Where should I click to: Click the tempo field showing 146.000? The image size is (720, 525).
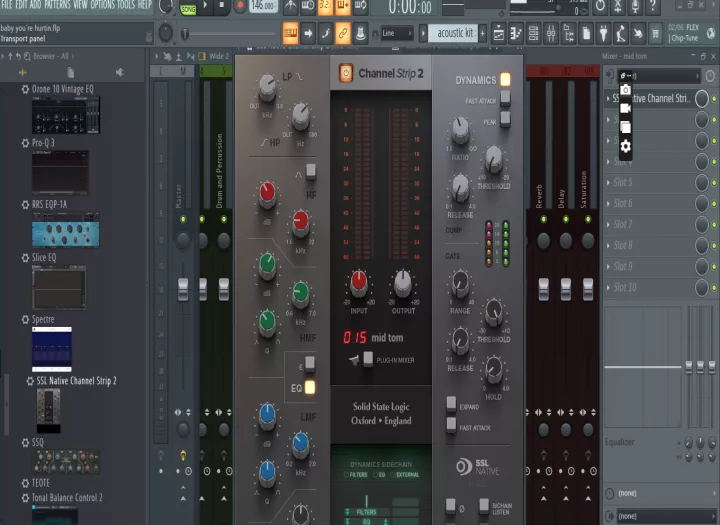coord(263,6)
